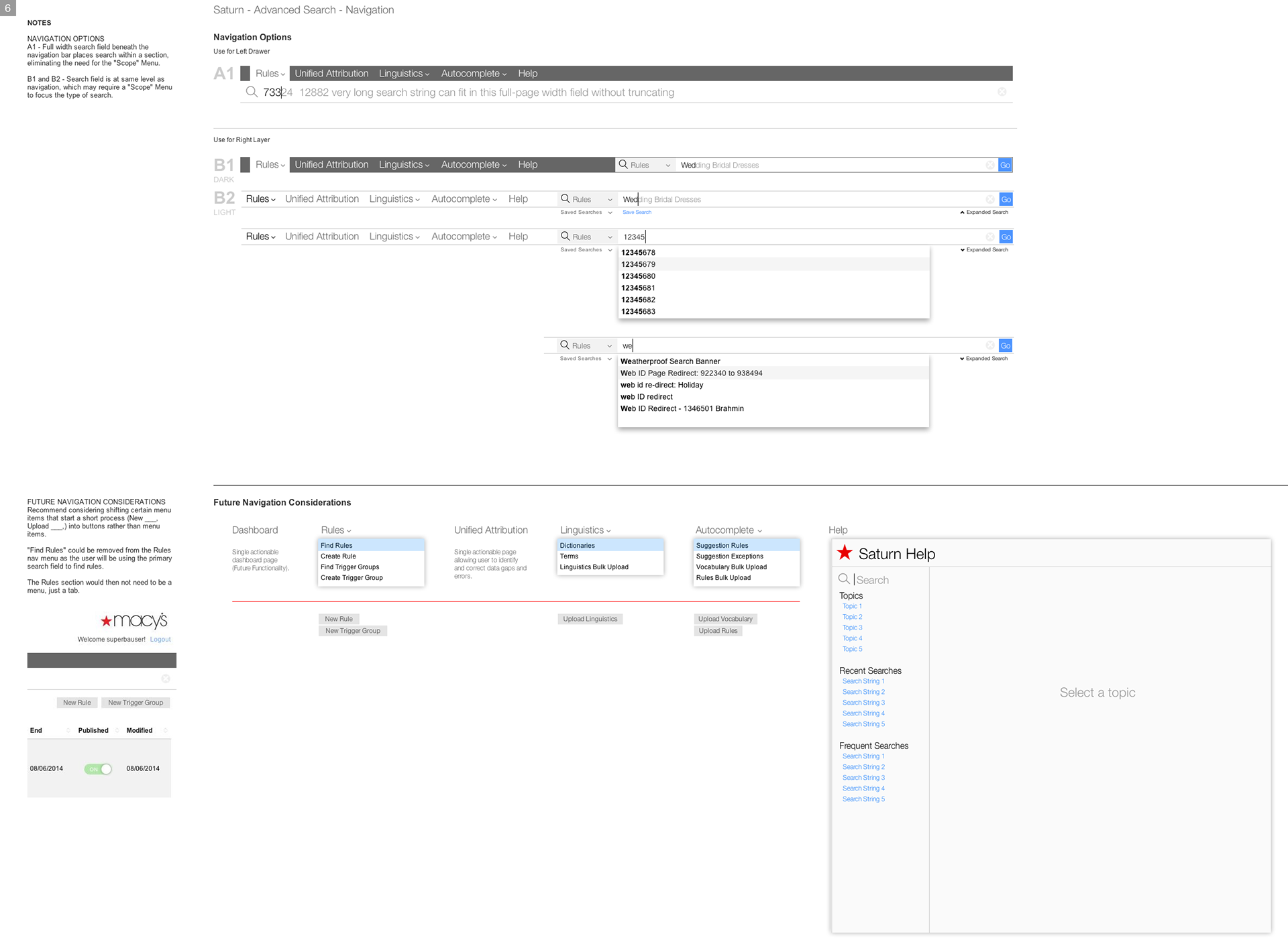Click the magnifier icon in A1 search field
The image size is (1288, 938).
(x=252, y=92)
